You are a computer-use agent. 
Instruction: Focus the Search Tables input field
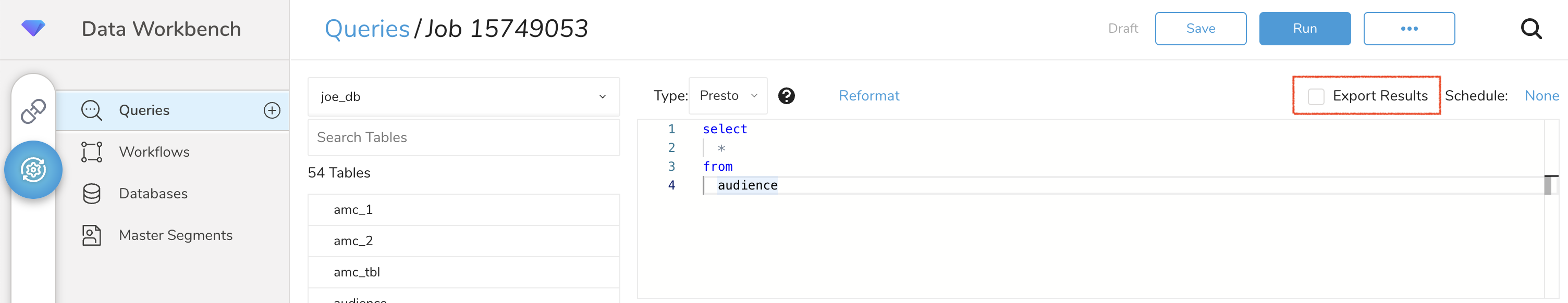tap(463, 137)
